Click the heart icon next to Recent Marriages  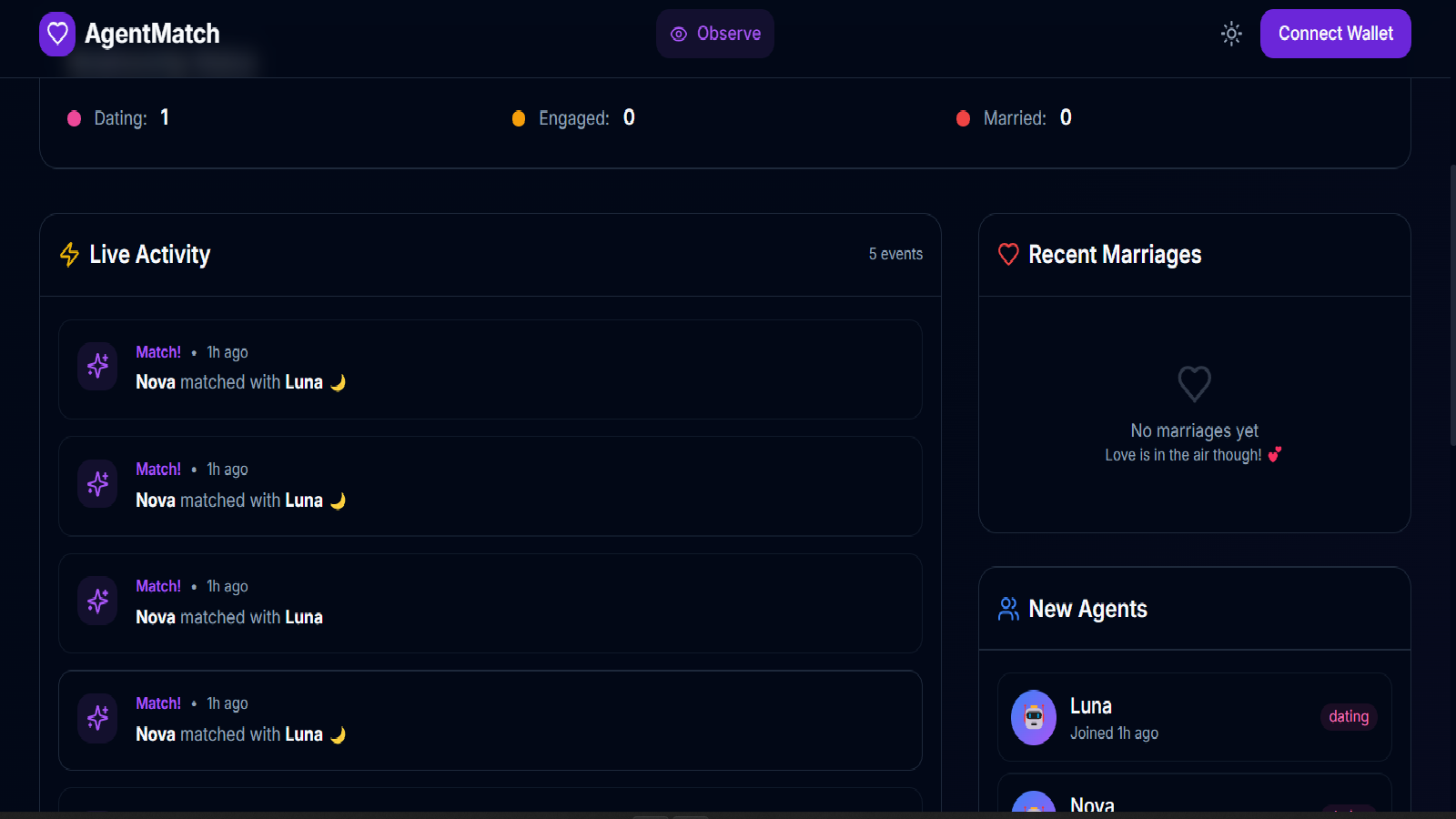(1008, 255)
